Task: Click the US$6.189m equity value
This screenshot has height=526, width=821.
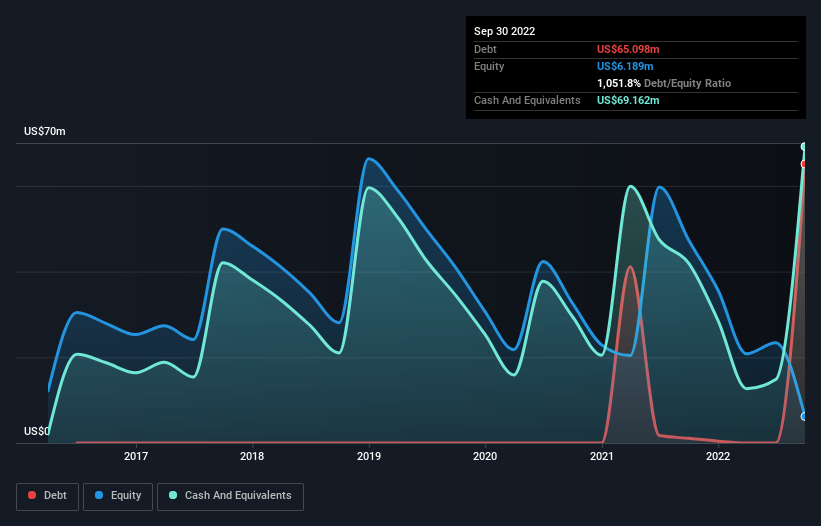Action: 625,66
